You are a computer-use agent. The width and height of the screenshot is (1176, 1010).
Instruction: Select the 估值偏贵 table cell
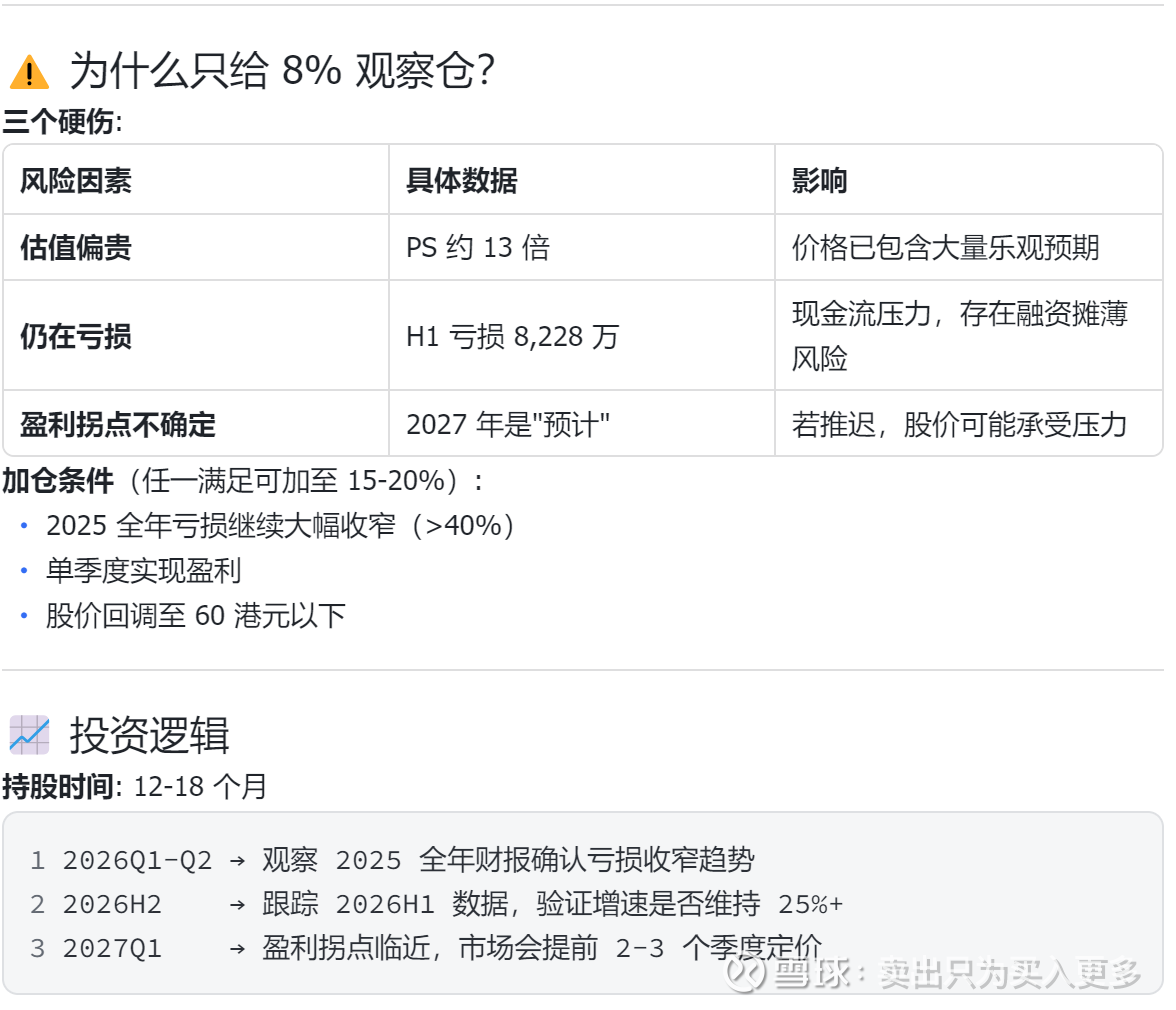[76, 247]
